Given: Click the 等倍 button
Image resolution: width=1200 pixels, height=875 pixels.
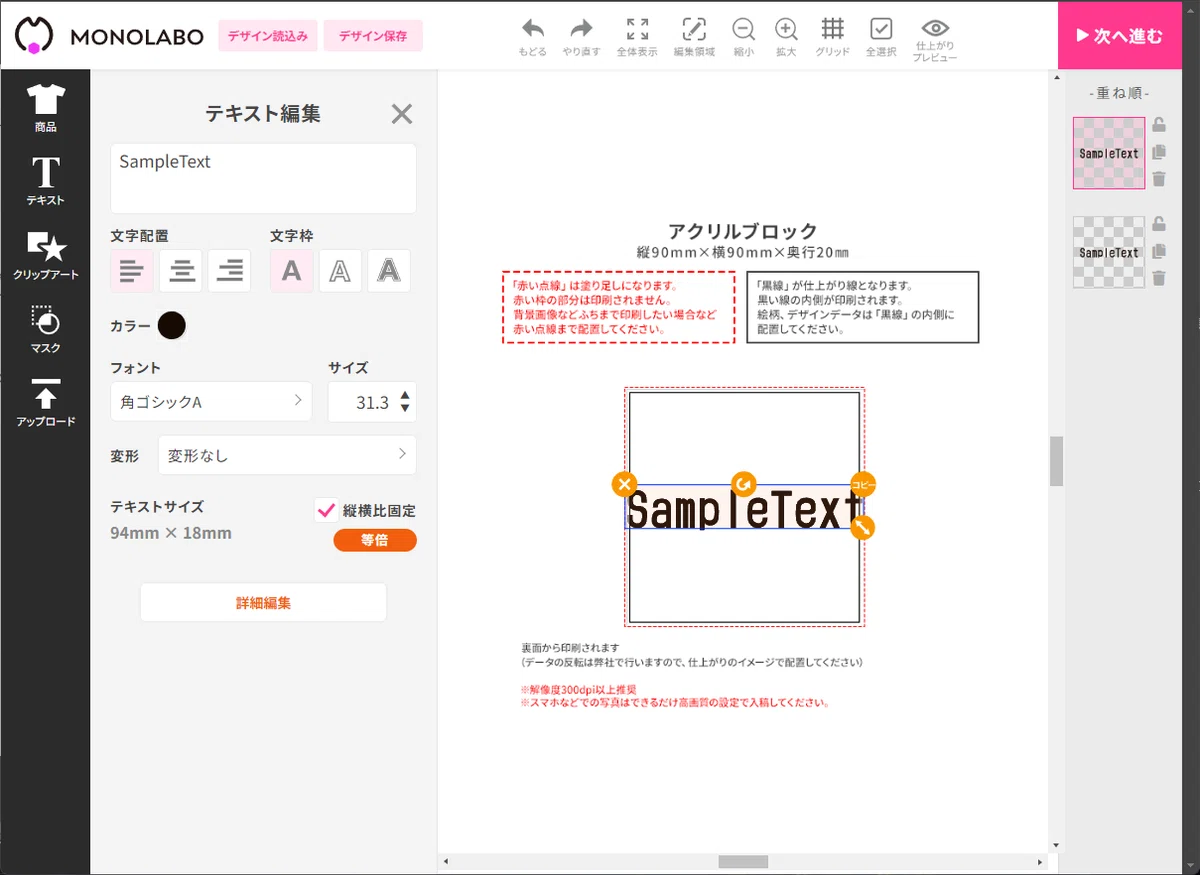Looking at the screenshot, I should tap(375, 540).
